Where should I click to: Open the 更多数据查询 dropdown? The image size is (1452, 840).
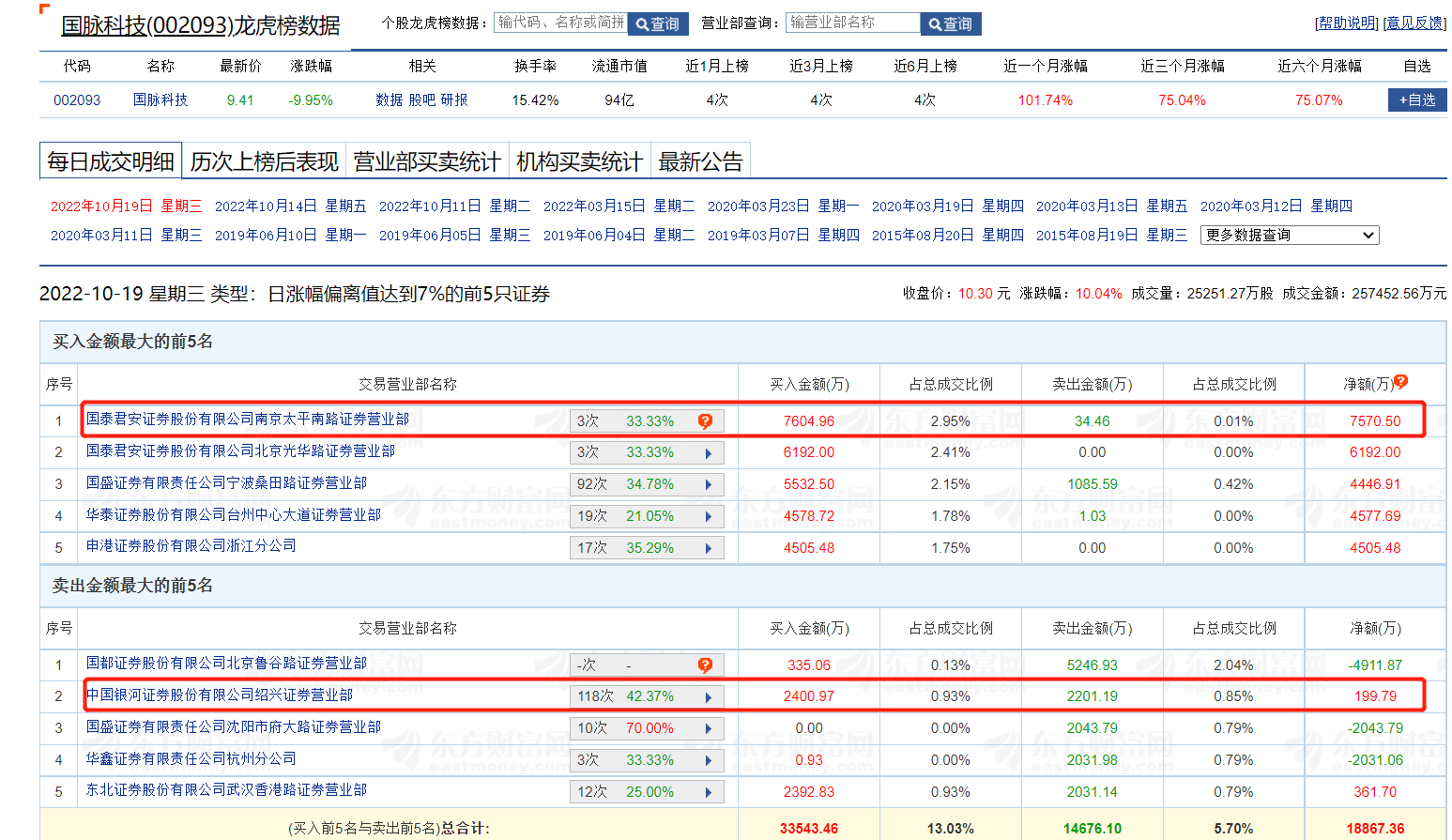[1289, 236]
